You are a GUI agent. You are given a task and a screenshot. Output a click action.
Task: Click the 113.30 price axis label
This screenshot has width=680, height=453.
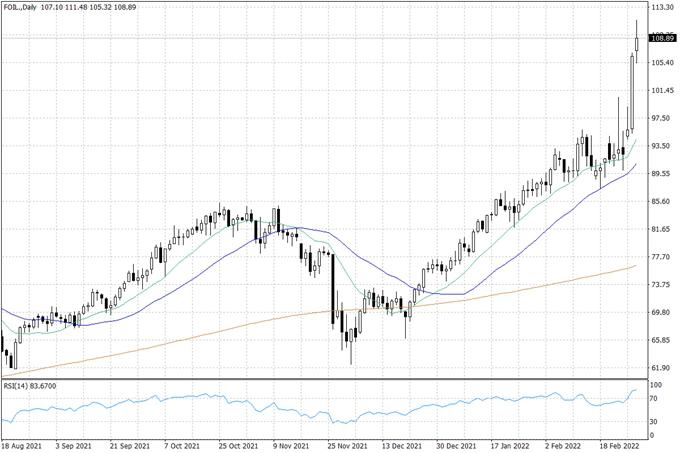(x=660, y=7)
